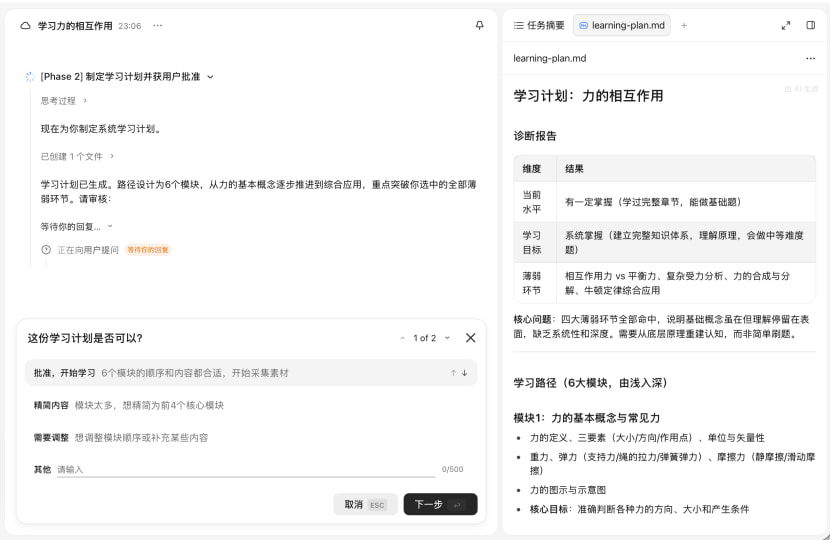Choose the 精简内容 option

(251, 405)
